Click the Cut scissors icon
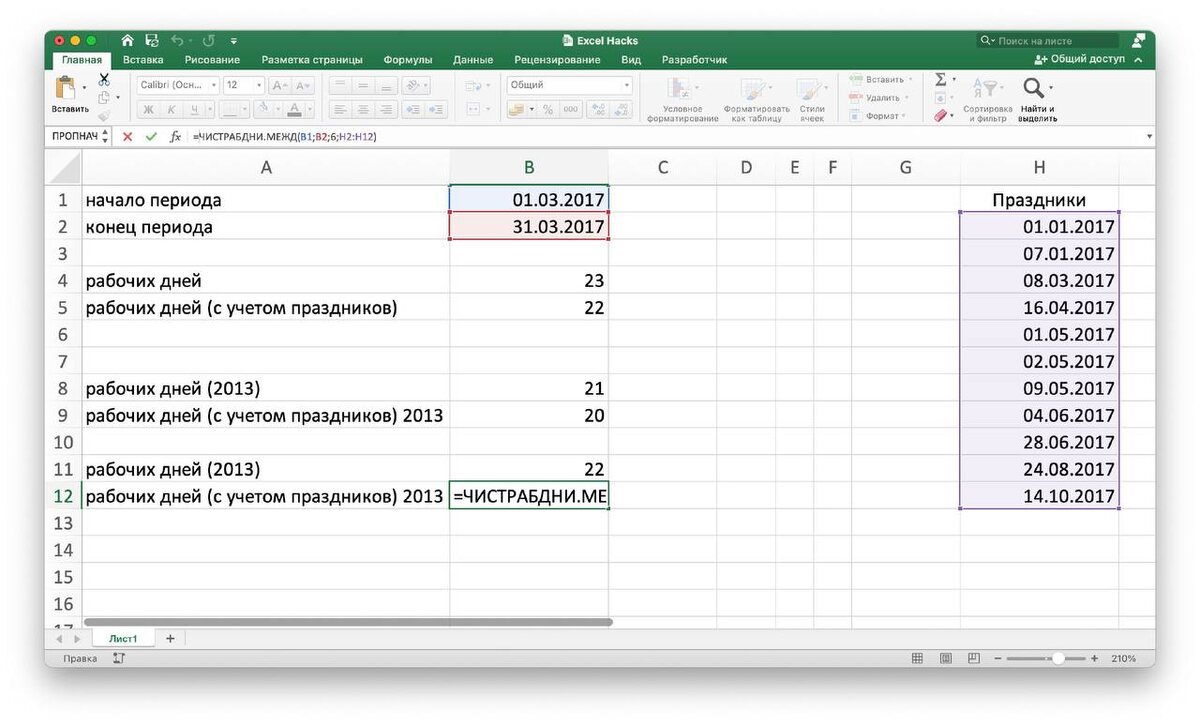Viewport: 1200px width, 726px height. tap(104, 79)
